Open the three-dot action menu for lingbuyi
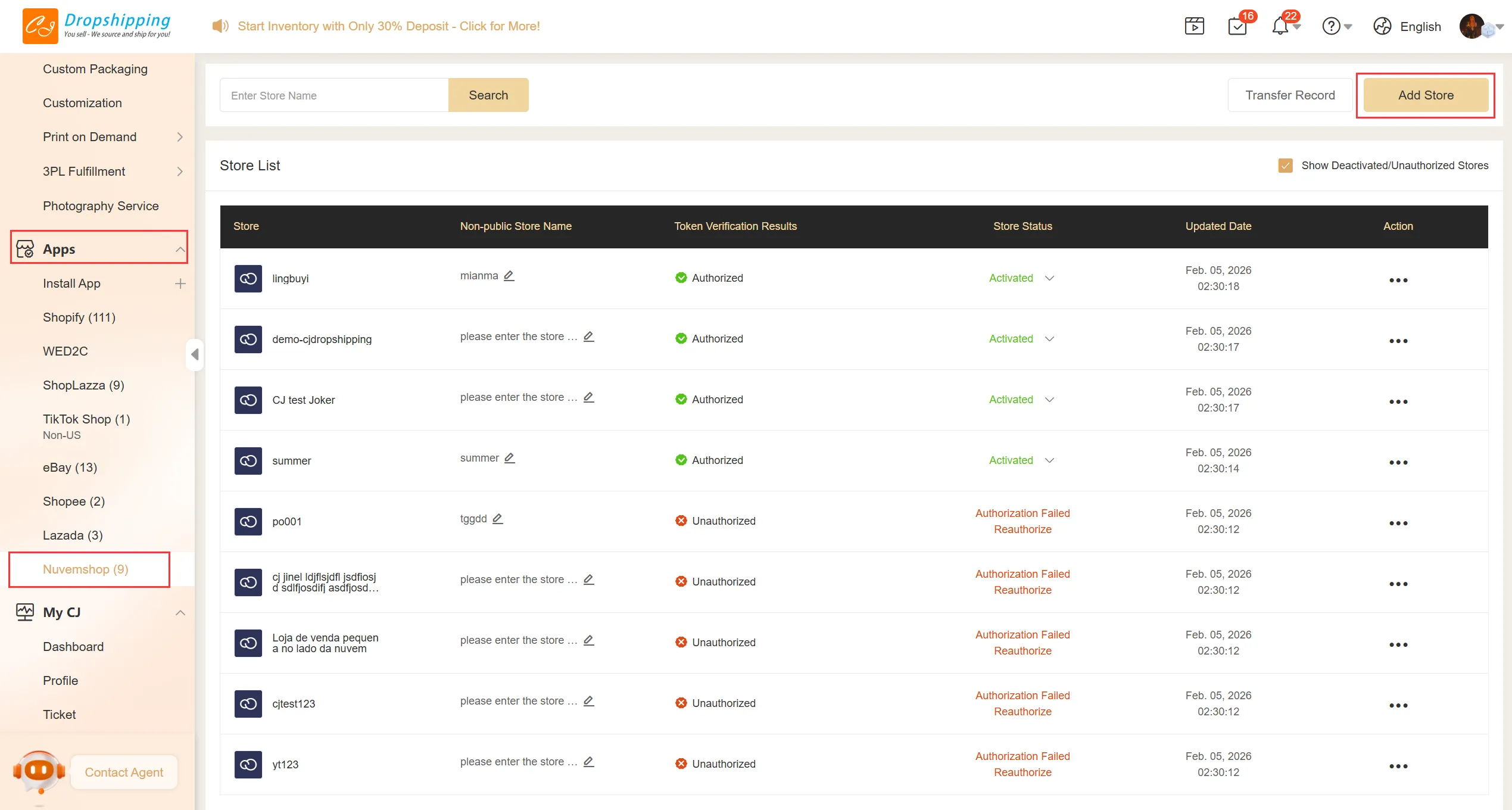 [1398, 280]
